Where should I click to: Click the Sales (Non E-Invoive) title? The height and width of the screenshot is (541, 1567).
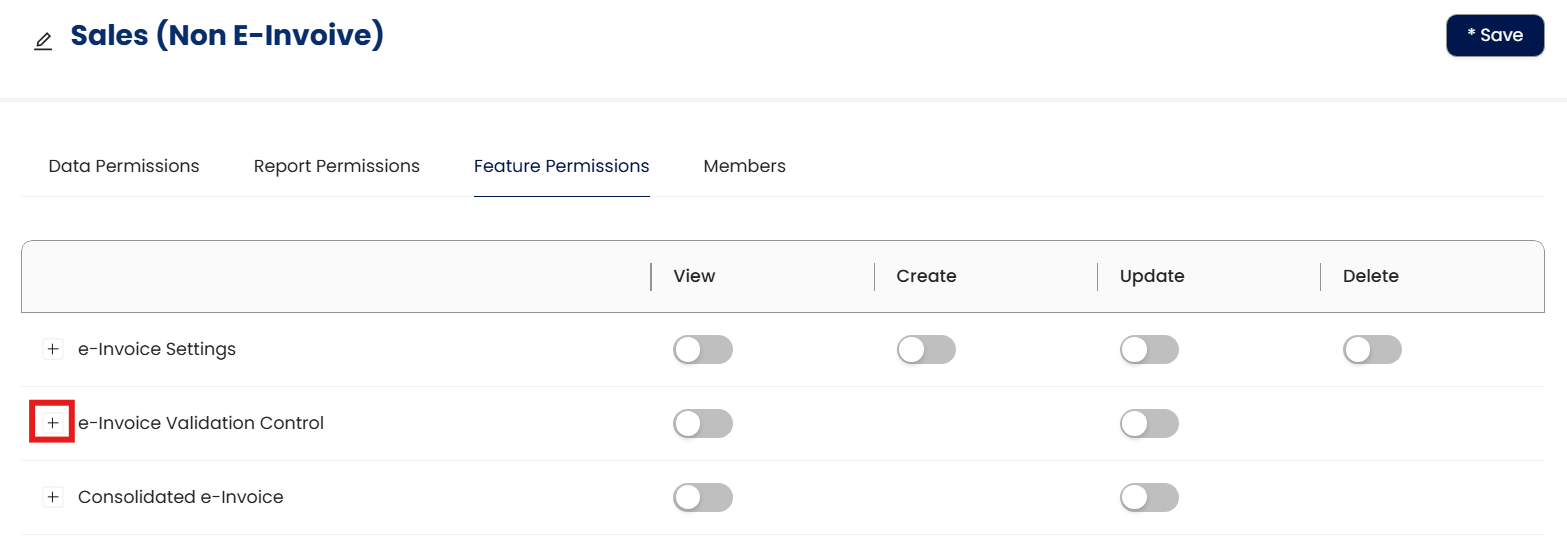coord(227,36)
